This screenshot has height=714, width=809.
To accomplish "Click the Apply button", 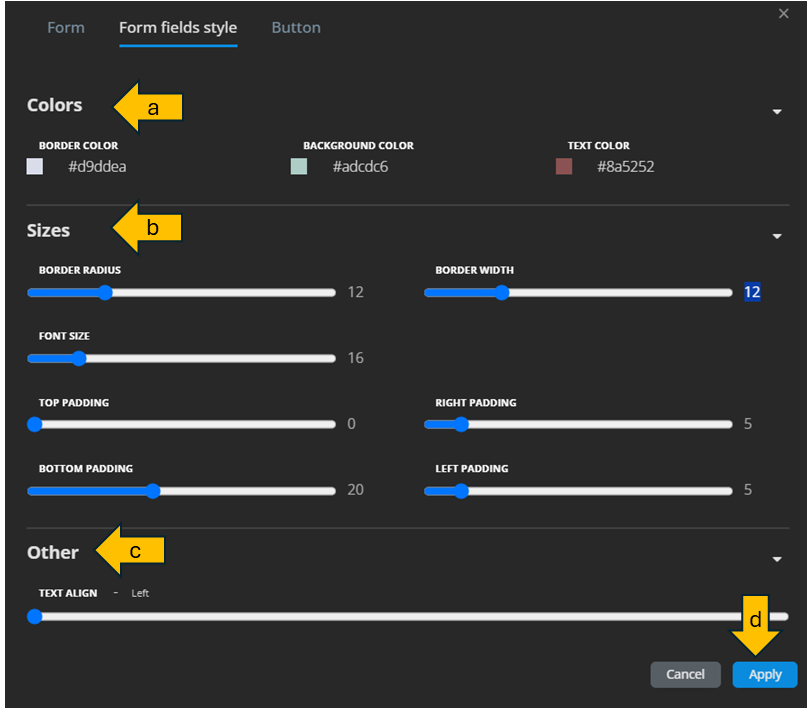I will [x=765, y=675].
